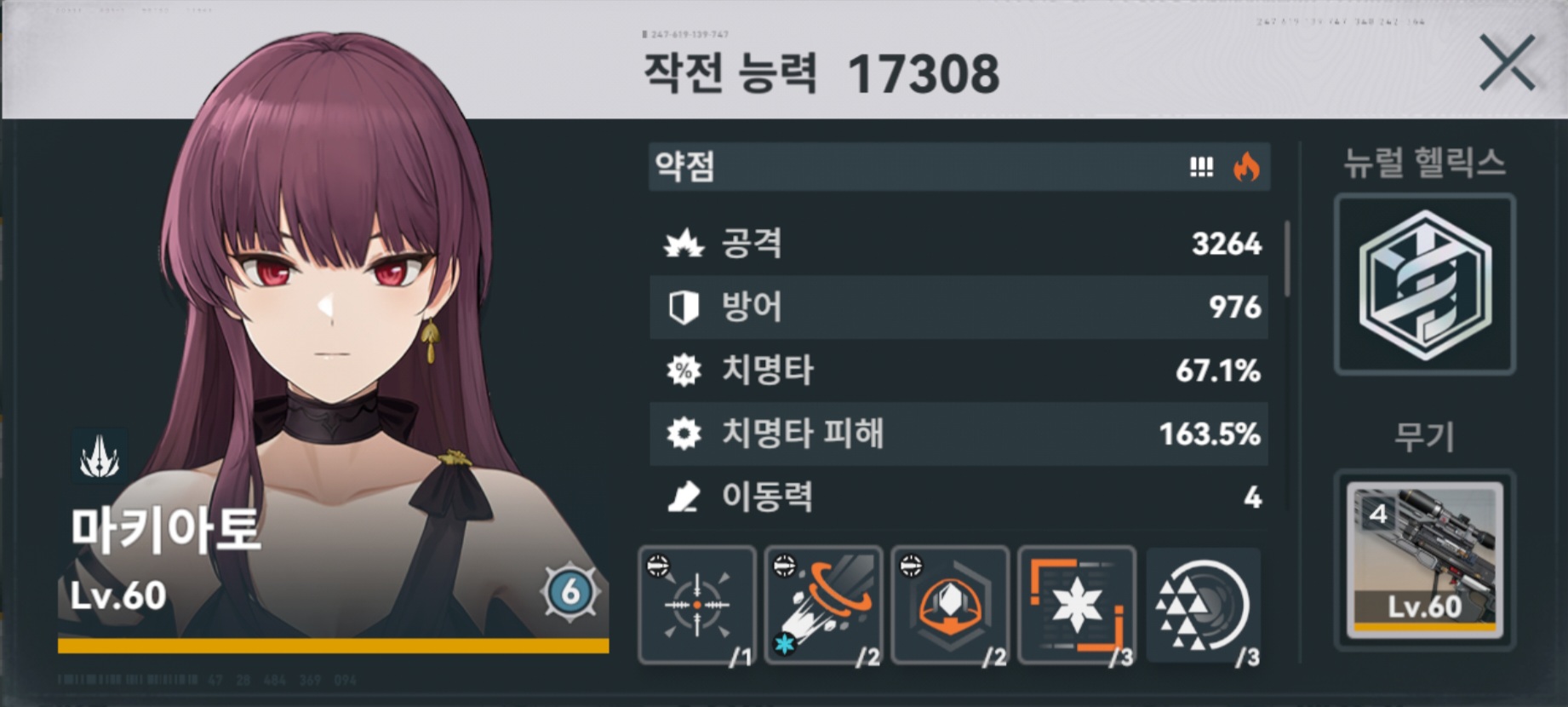Click the stats list scrollbar

pos(1286,259)
